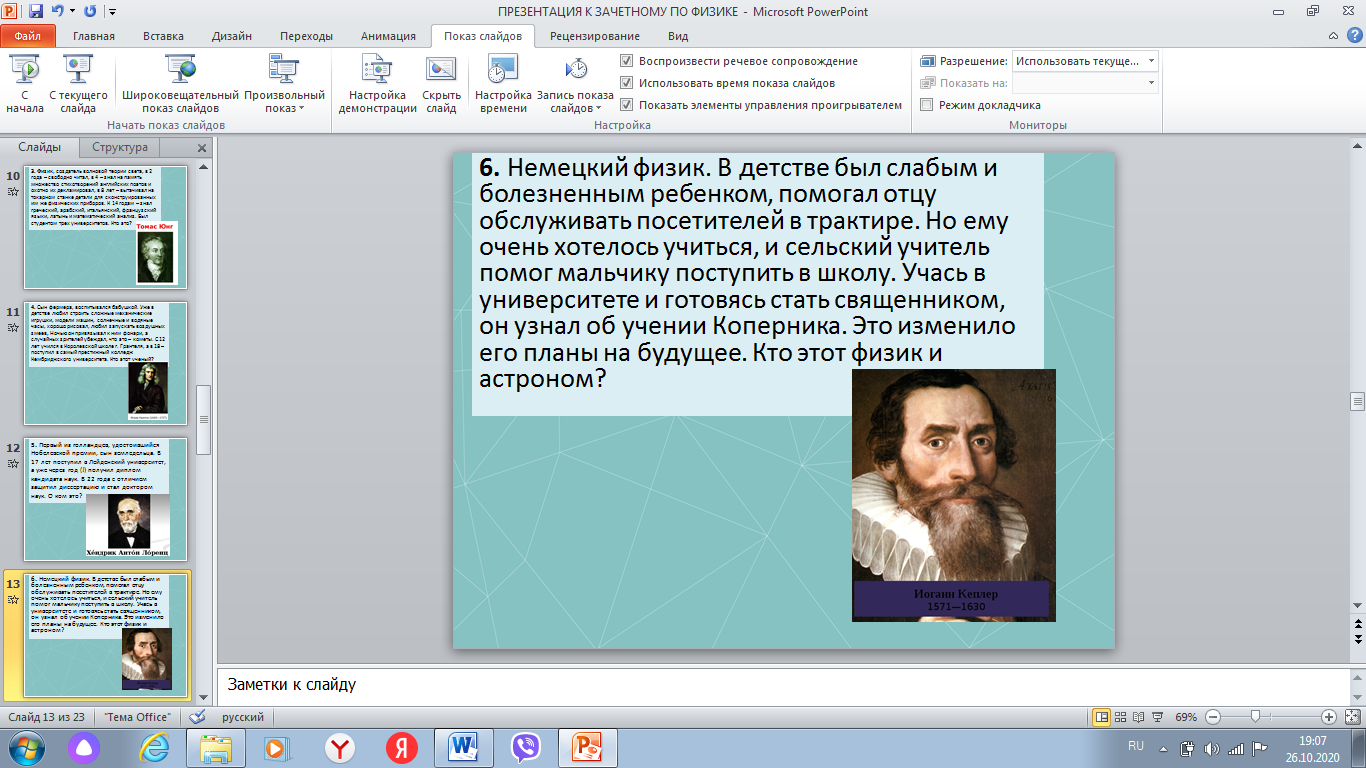Click zoom out minus button
This screenshot has width=1366, height=768.
click(x=1212, y=717)
